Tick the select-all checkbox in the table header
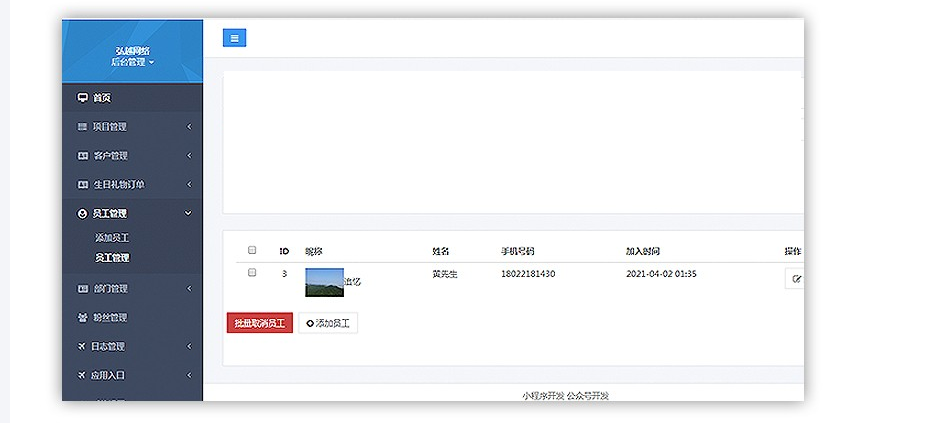 252,250
